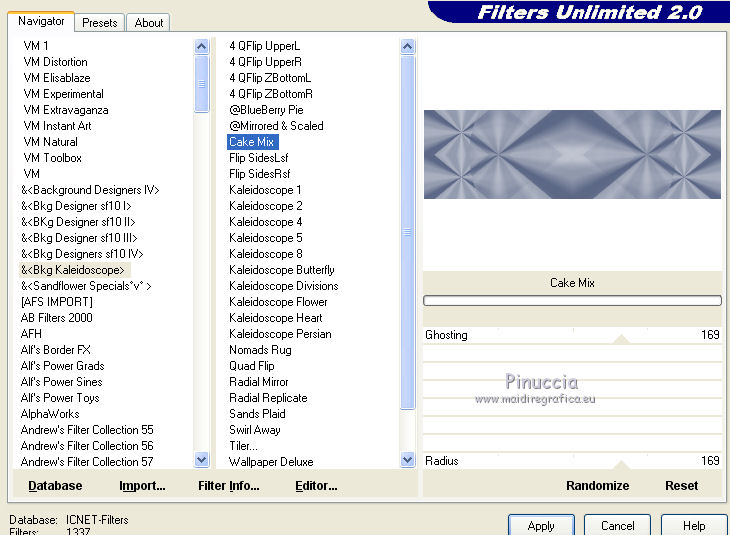The width and height of the screenshot is (730, 535).
Task: Choose Kaleidoscope Persian filter
Action: tap(280, 334)
